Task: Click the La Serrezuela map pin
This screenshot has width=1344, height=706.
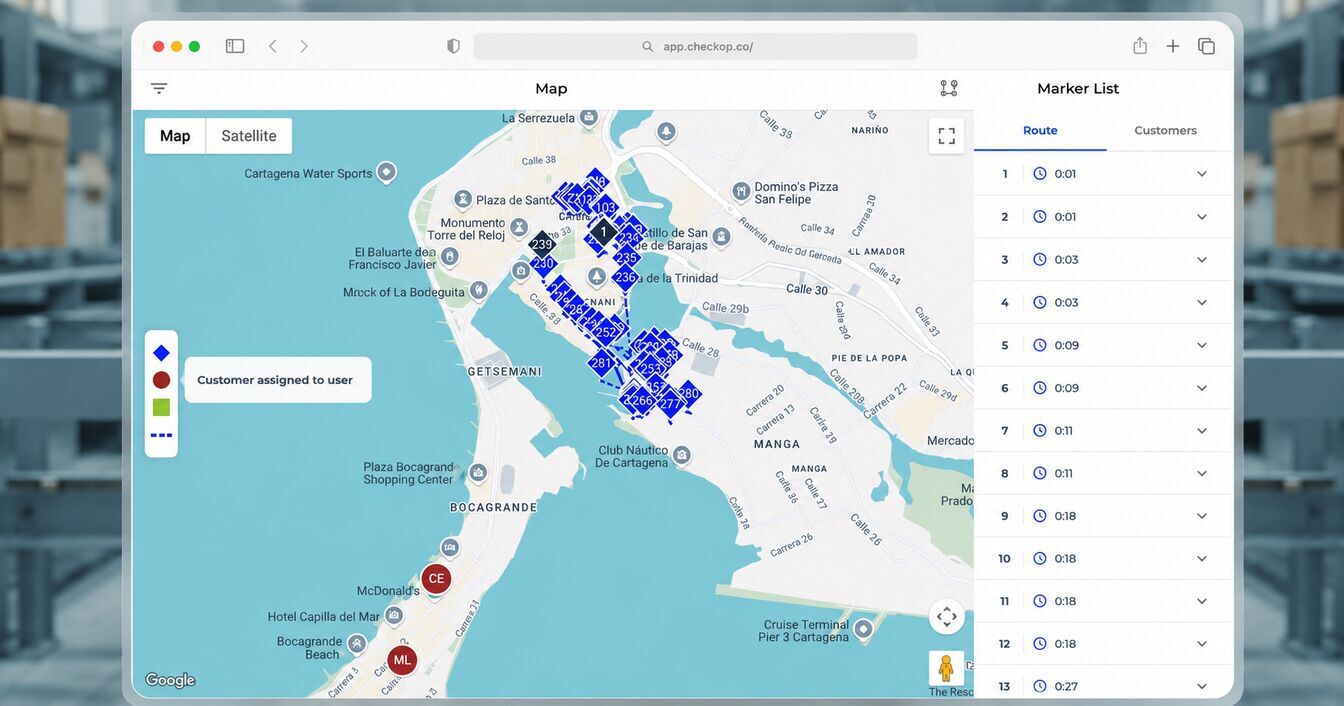Action: 589,117
